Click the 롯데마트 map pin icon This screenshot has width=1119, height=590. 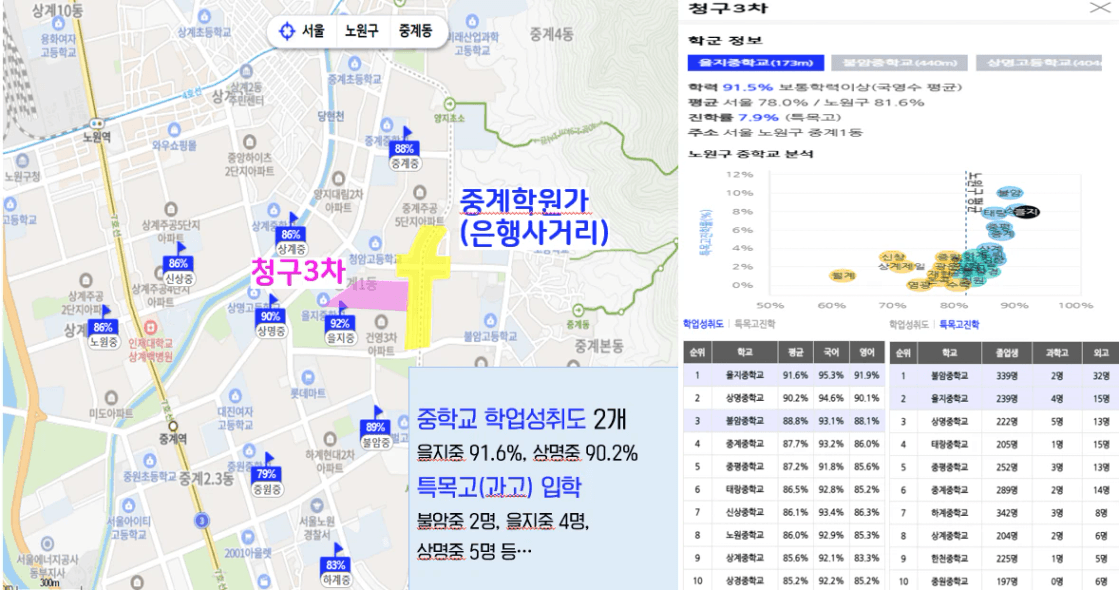click(308, 377)
